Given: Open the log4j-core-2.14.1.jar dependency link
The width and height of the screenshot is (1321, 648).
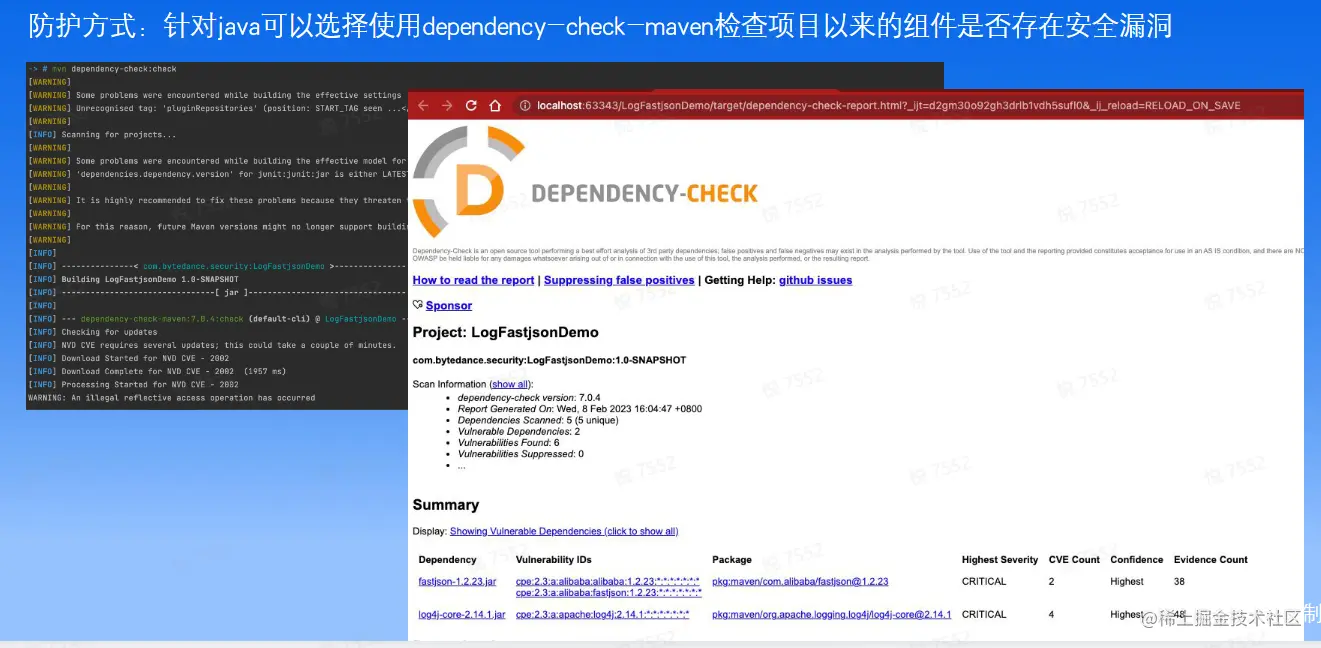Looking at the screenshot, I should point(462,614).
